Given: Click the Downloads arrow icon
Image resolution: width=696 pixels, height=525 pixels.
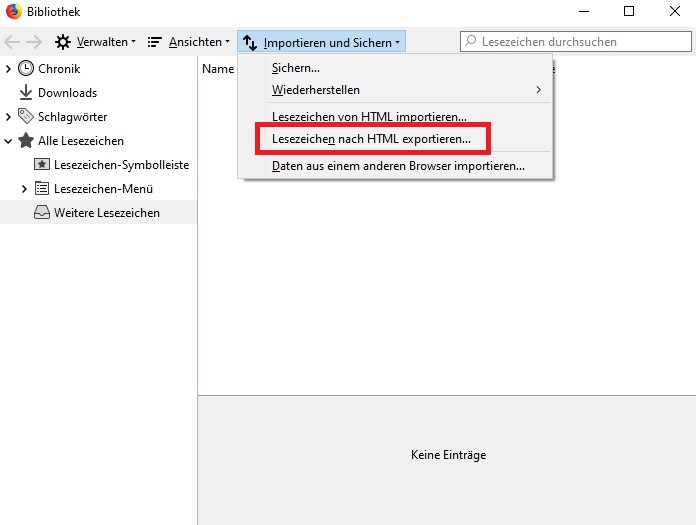Looking at the screenshot, I should coord(26,93).
